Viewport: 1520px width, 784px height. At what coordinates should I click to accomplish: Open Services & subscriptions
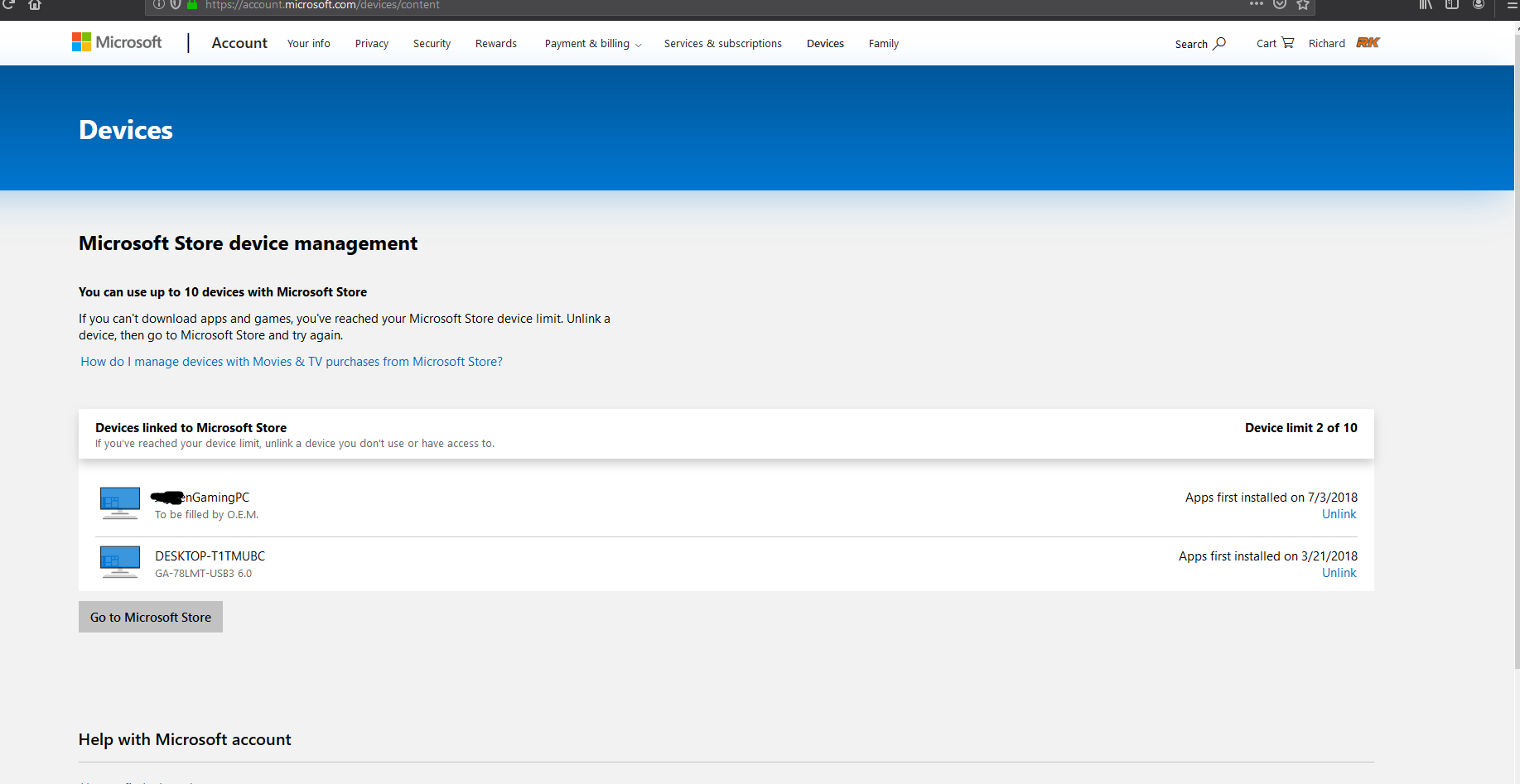[x=723, y=44]
